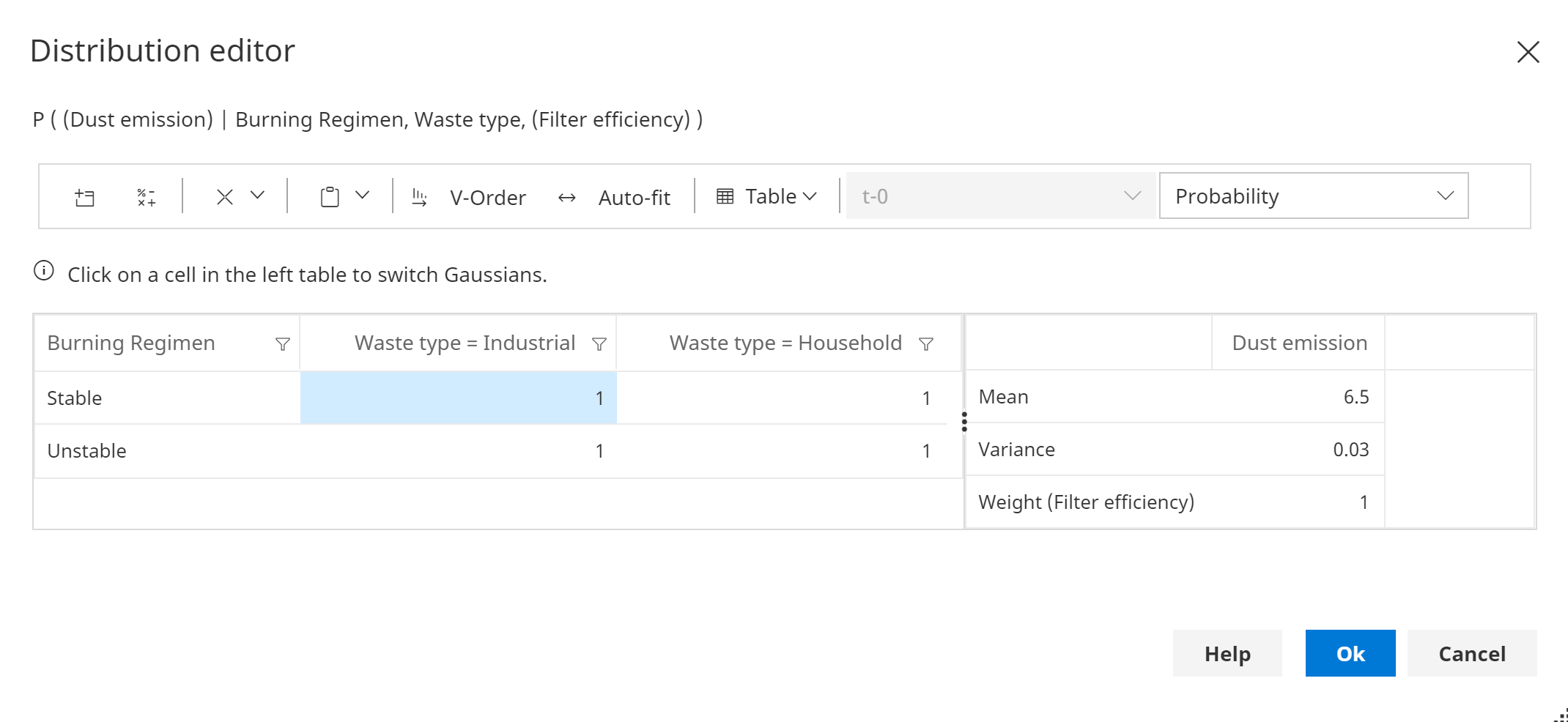Screen dimensions: 1568x722
Task: Click the math operations (% - × +) icon
Action: tap(146, 197)
